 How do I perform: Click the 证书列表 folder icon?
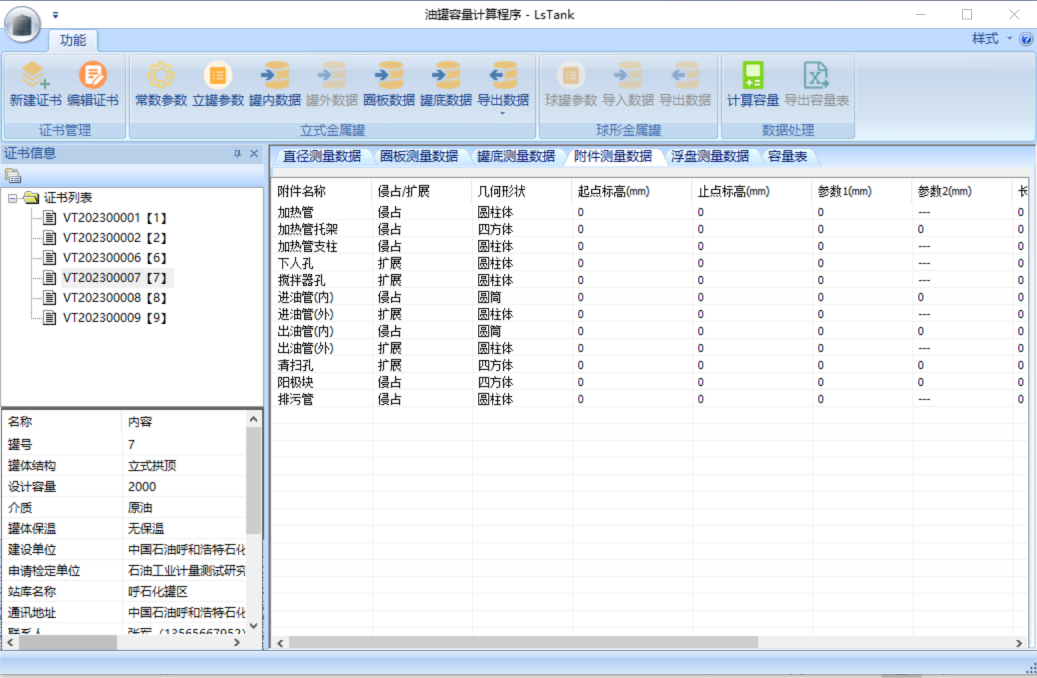click(31, 197)
